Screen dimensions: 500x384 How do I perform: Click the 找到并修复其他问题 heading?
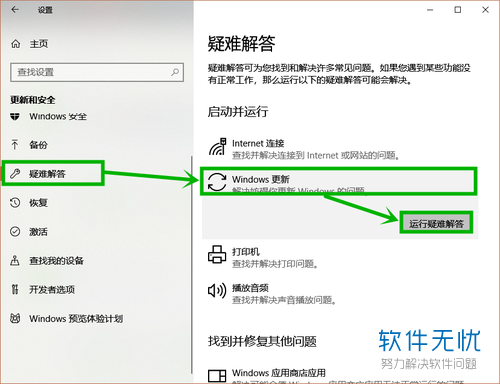pos(262,341)
